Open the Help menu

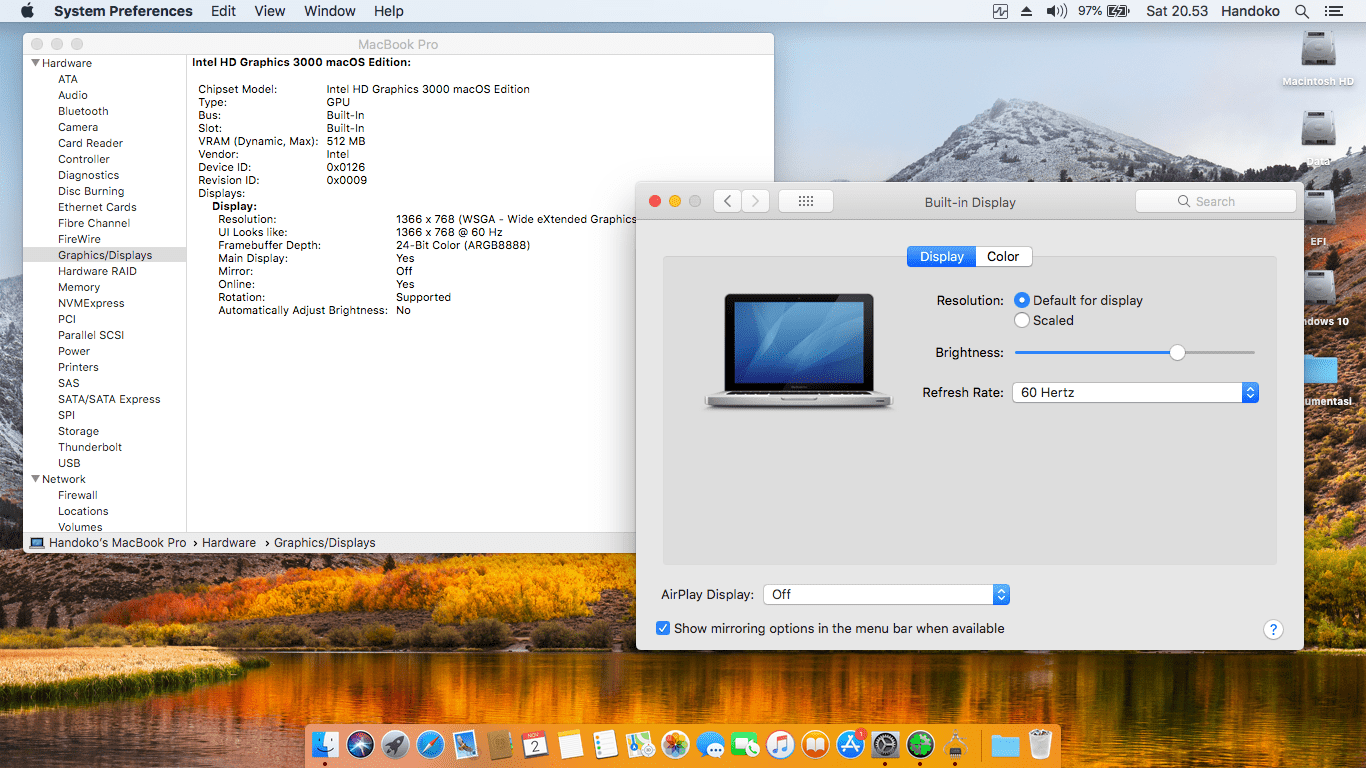[x=389, y=11]
